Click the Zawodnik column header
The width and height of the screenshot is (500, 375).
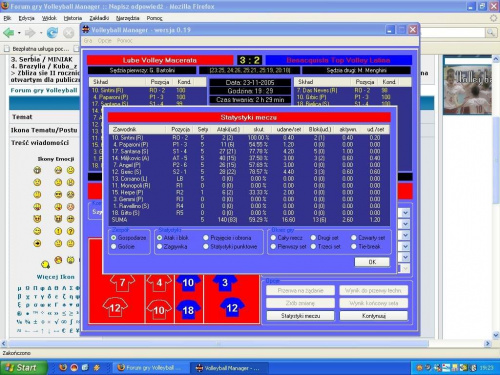point(137,129)
